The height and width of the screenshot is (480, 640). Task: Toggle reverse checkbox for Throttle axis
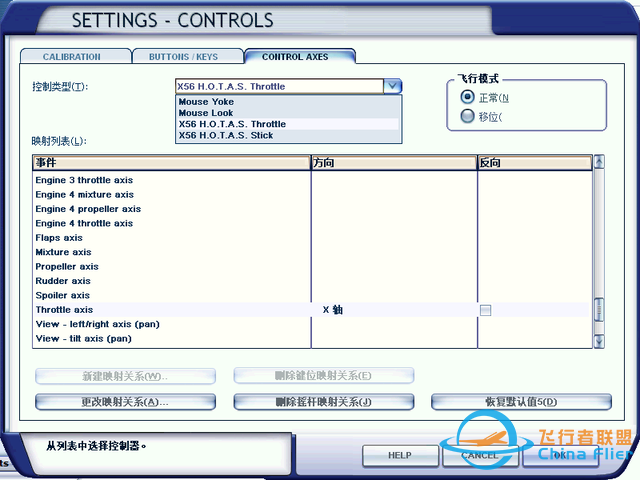[x=485, y=310]
